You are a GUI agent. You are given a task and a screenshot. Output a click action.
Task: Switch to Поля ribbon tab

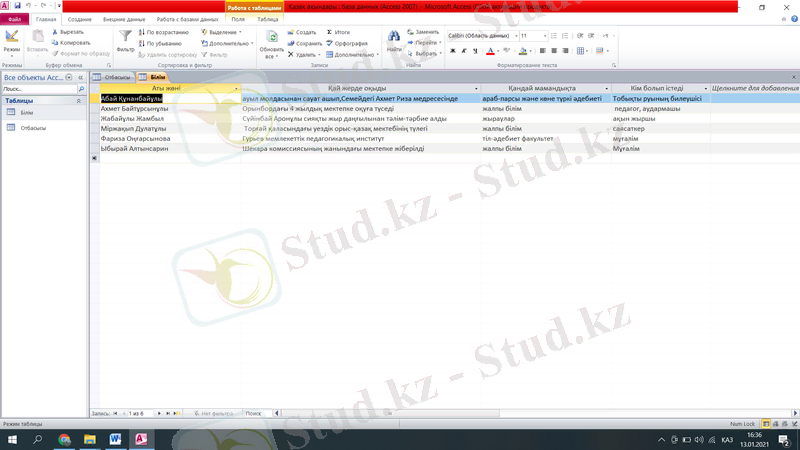tap(238, 19)
